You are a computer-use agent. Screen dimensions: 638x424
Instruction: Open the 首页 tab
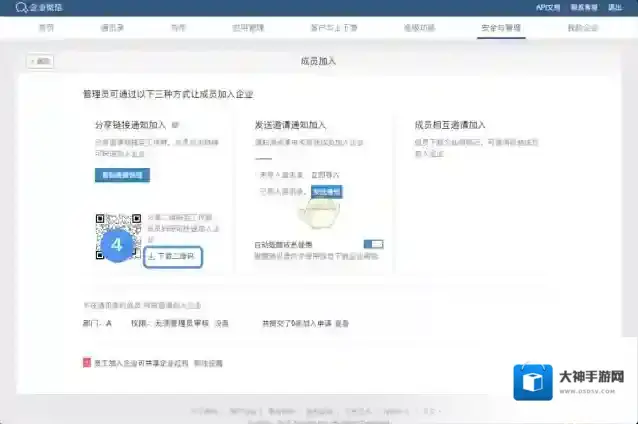(x=47, y=29)
